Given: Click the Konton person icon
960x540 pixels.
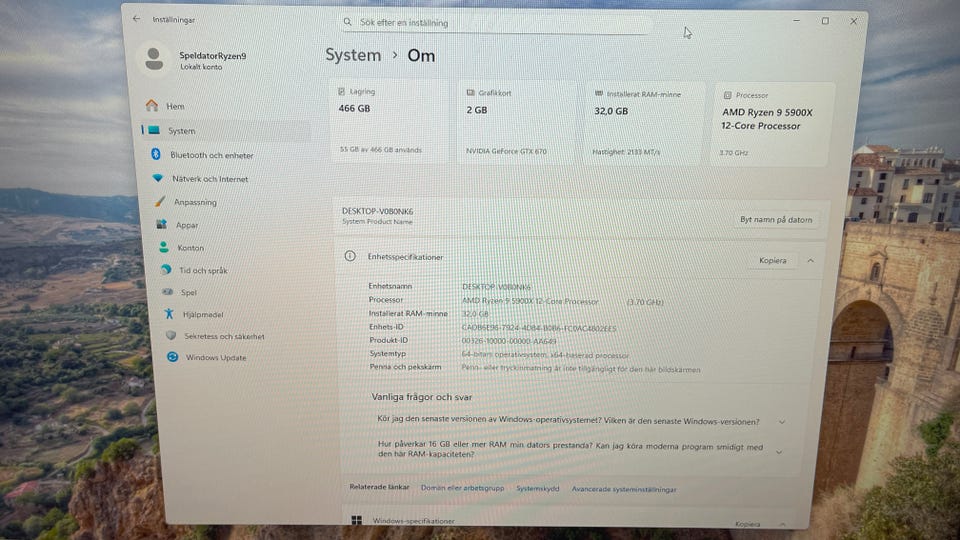Looking at the screenshot, I should [164, 247].
